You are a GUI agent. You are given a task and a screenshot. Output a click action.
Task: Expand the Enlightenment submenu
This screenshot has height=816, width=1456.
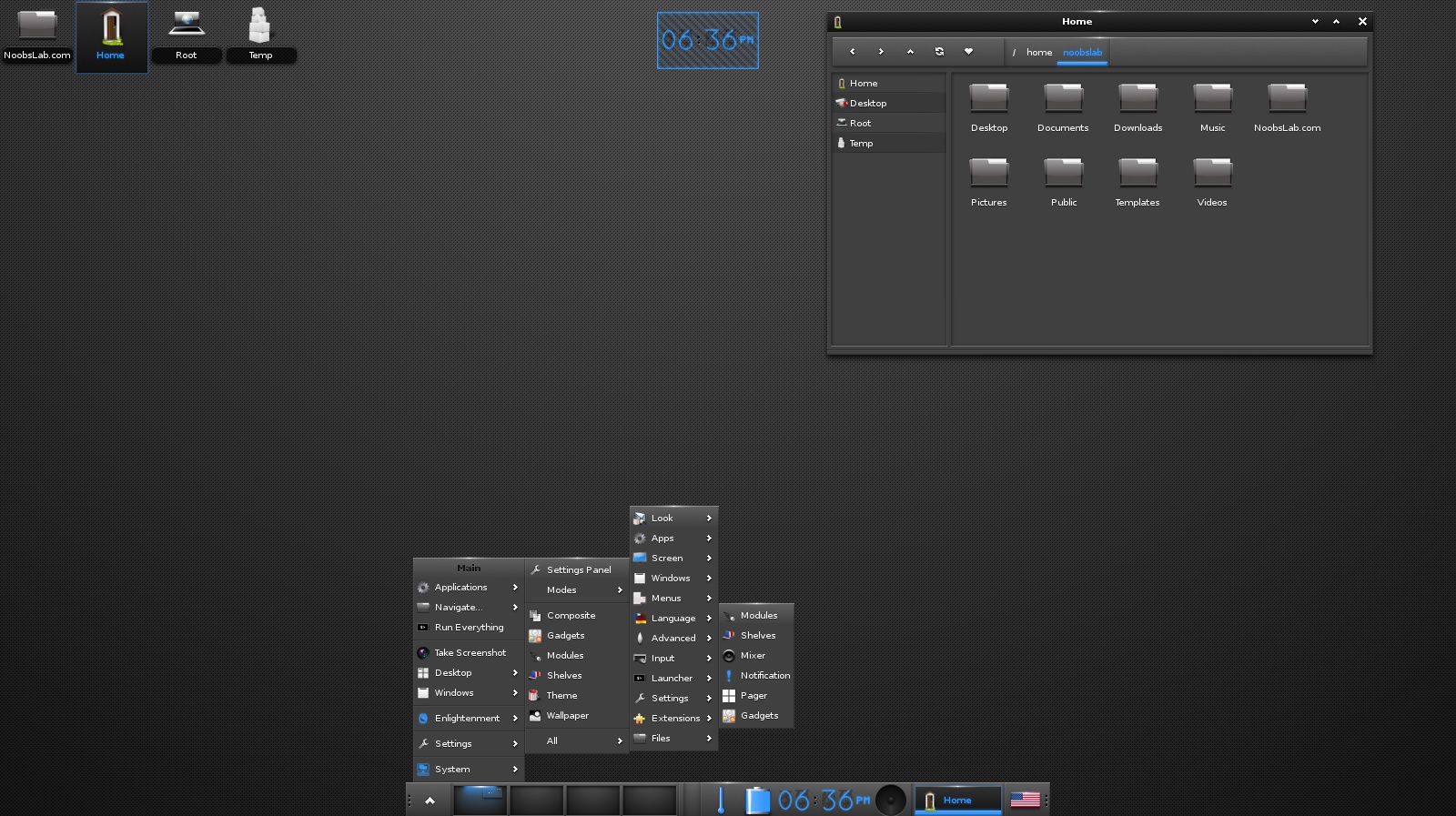tap(469, 719)
